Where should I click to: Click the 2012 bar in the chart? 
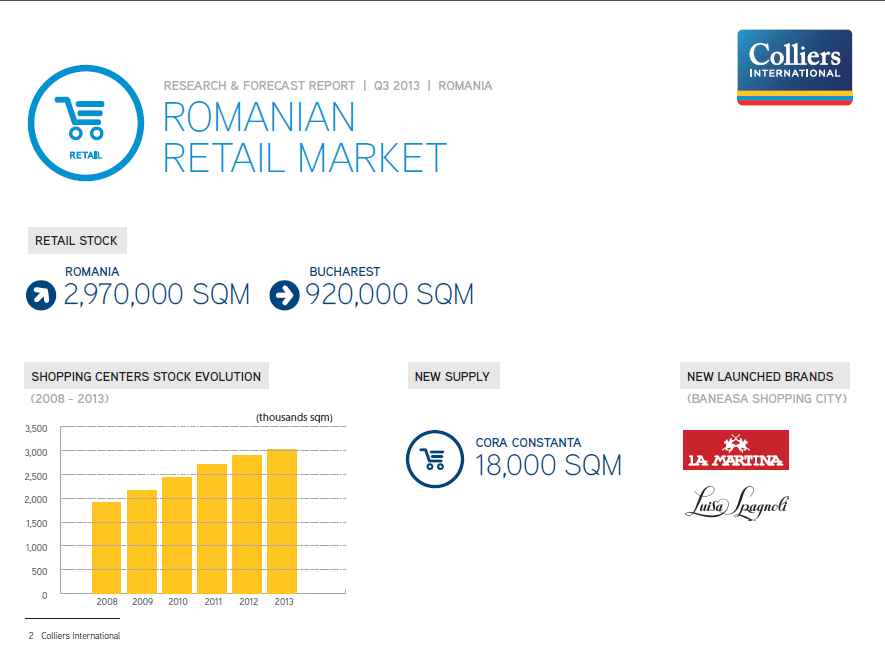(x=247, y=524)
